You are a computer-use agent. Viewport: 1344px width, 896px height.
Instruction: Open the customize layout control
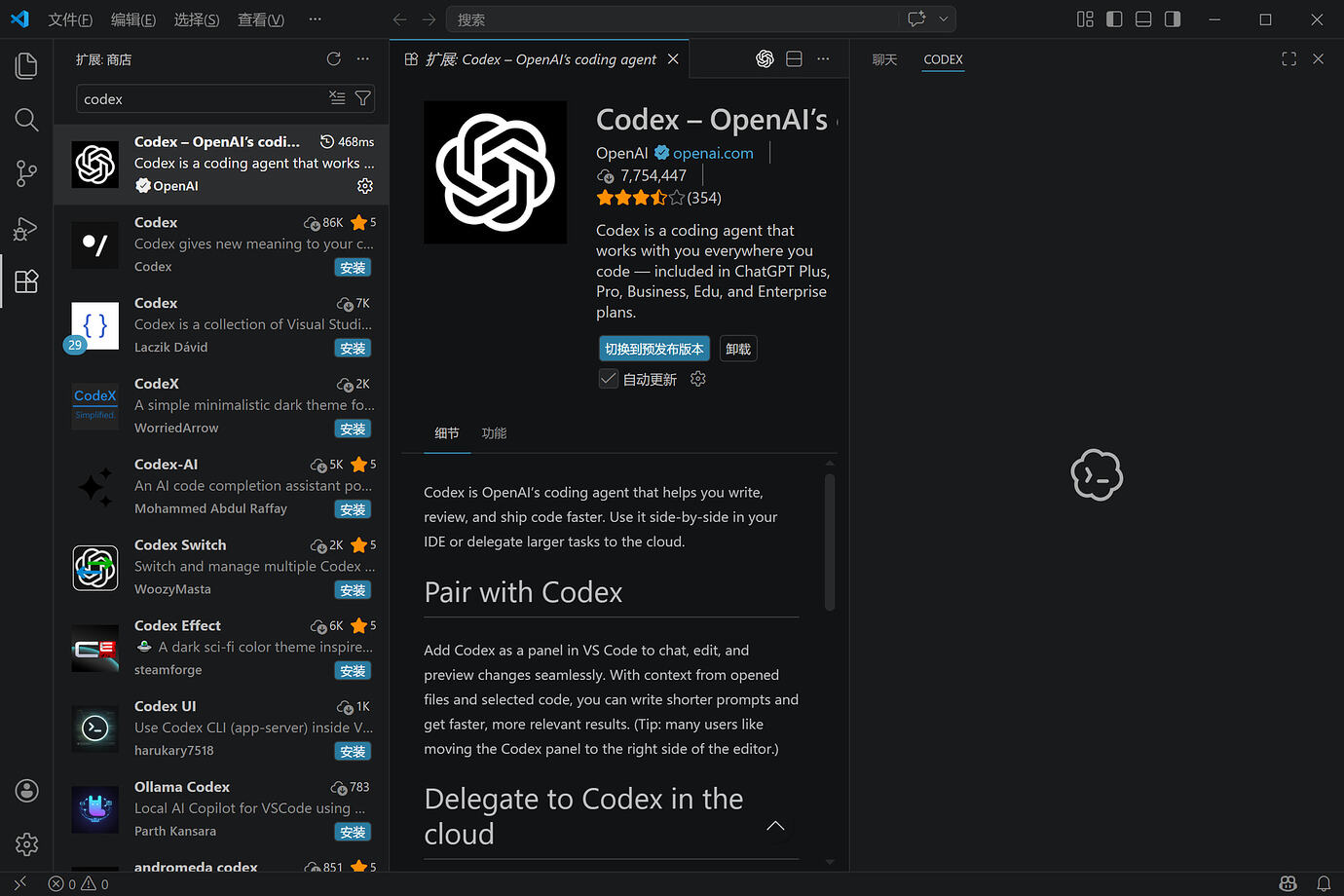pyautogui.click(x=1085, y=19)
